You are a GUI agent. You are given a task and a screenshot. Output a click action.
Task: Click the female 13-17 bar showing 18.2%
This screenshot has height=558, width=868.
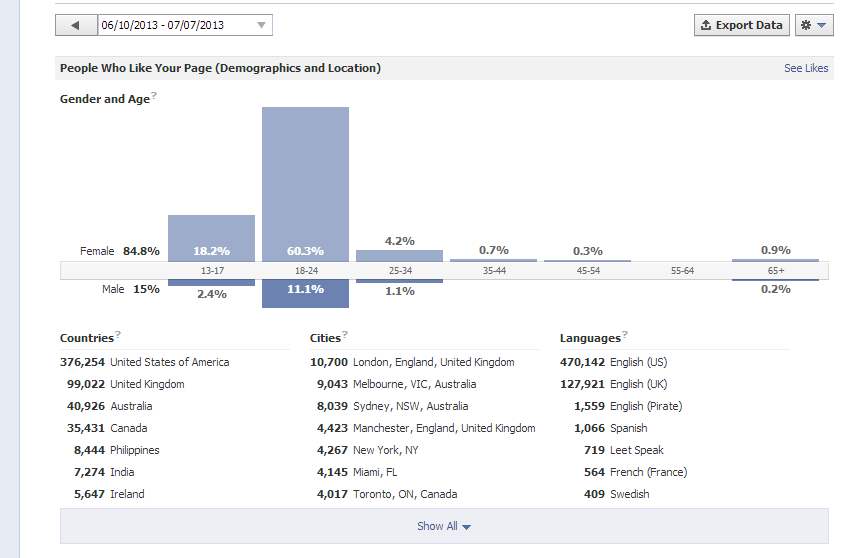coord(211,238)
